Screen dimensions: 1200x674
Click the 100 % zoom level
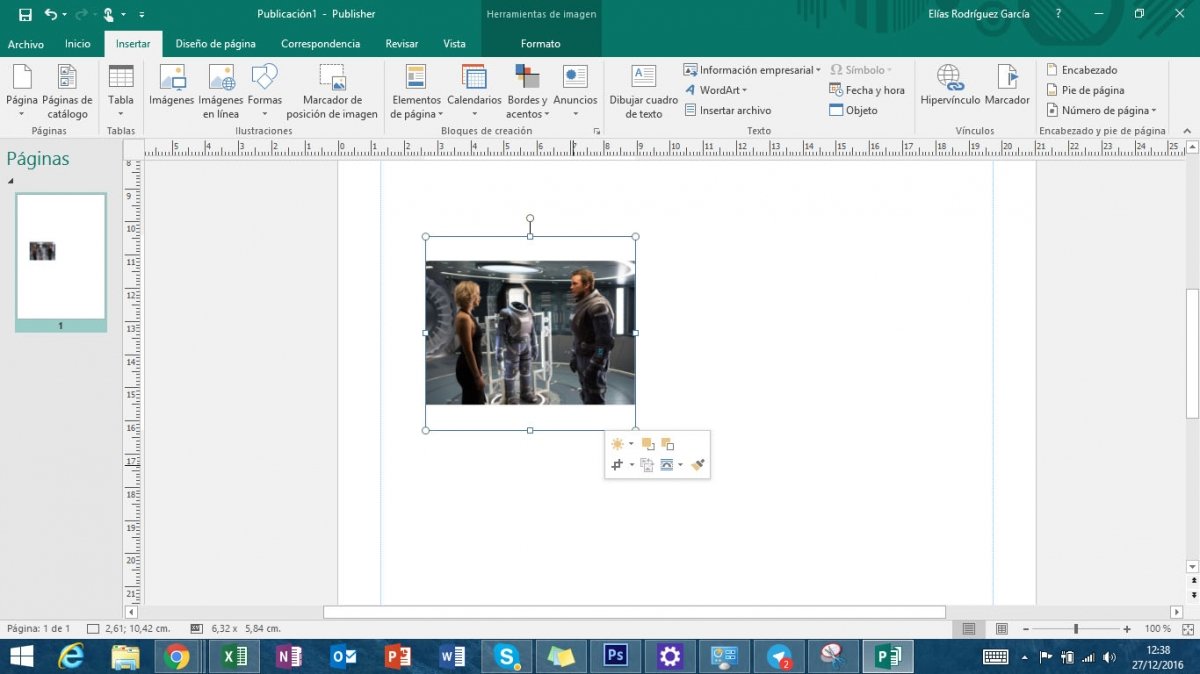click(1157, 629)
